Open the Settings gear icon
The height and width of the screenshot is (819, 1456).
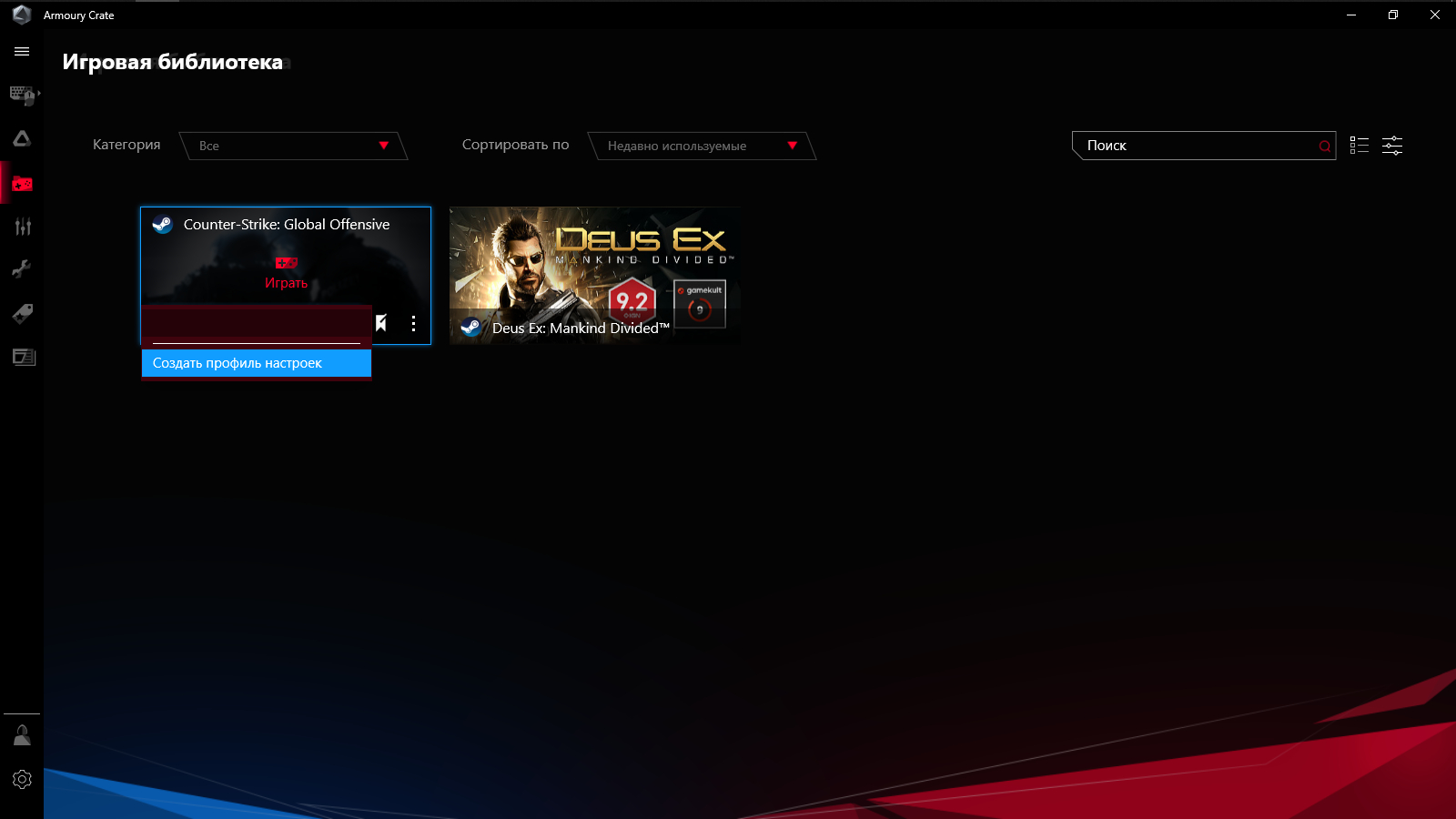point(22,779)
